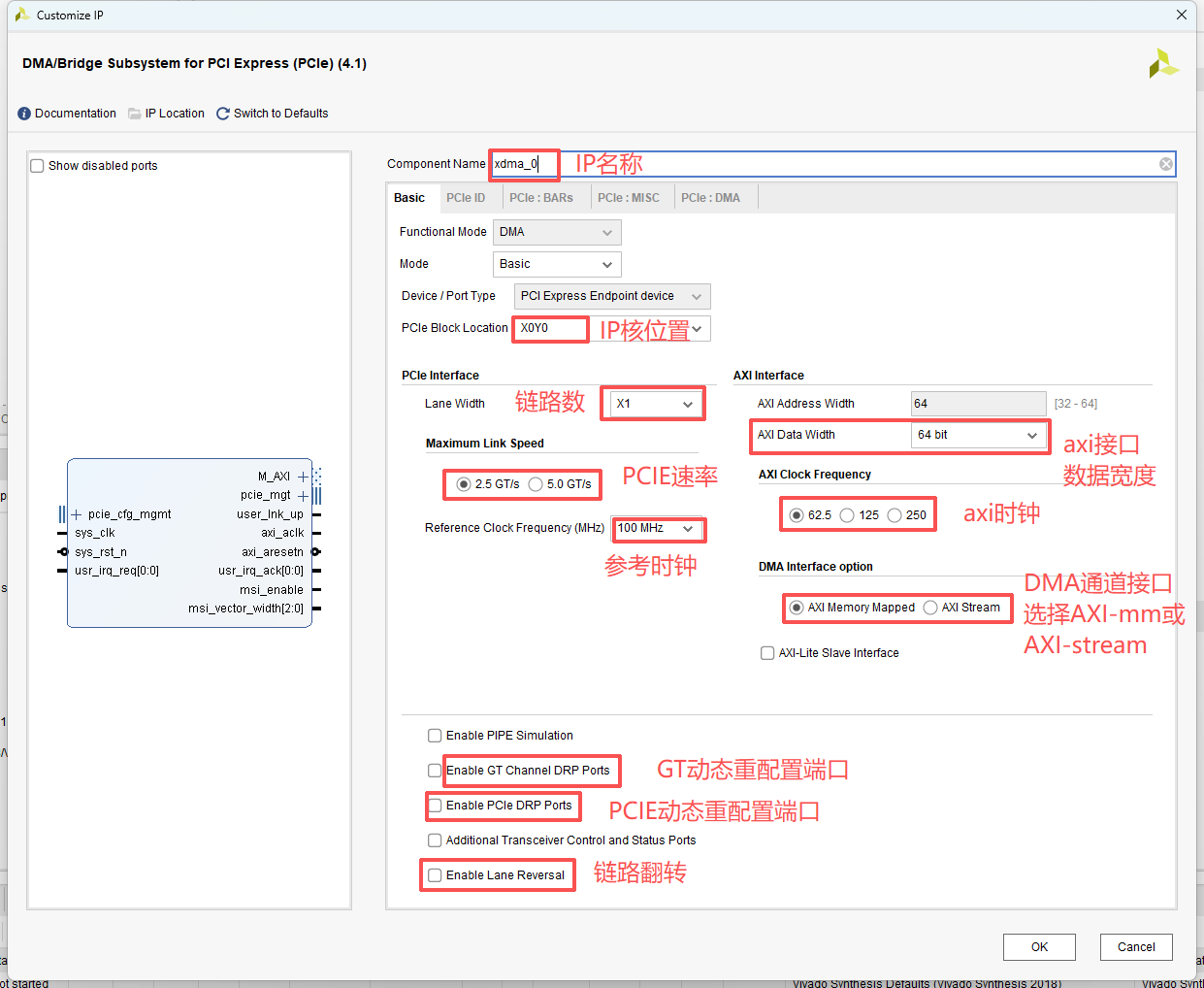Toggle Show disabled ports checkbox

click(x=38, y=166)
